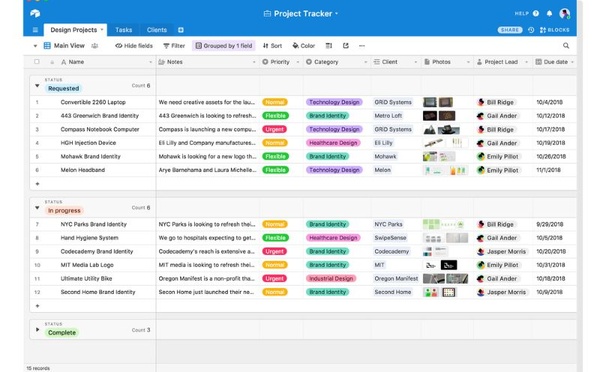Image resolution: width=600 pixels, height=372 pixels.
Task: Open the Photos column dropdown arrow
Action: (468, 62)
